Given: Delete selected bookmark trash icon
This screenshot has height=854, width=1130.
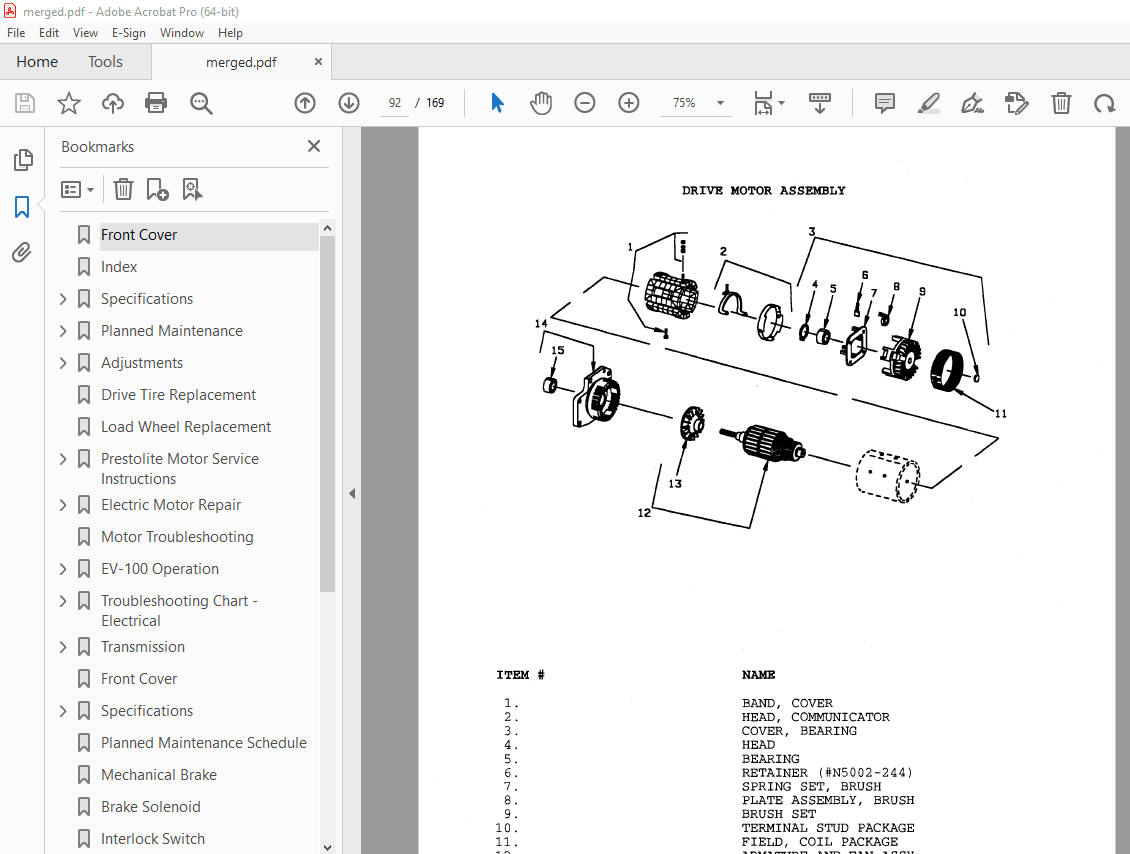Looking at the screenshot, I should coord(123,189).
